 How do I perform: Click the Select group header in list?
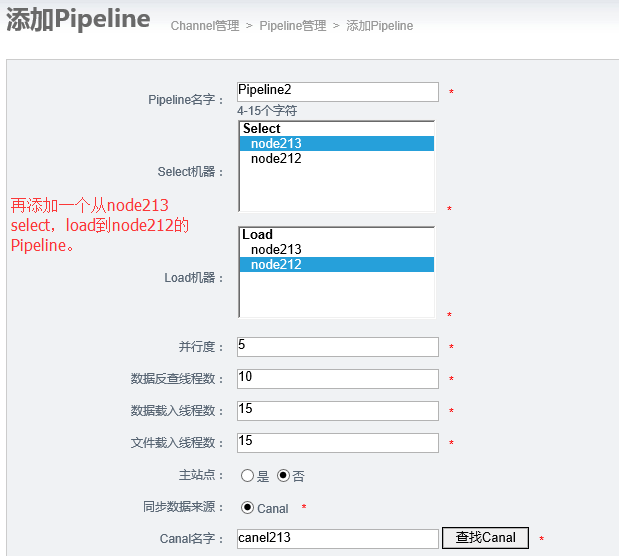point(262,129)
